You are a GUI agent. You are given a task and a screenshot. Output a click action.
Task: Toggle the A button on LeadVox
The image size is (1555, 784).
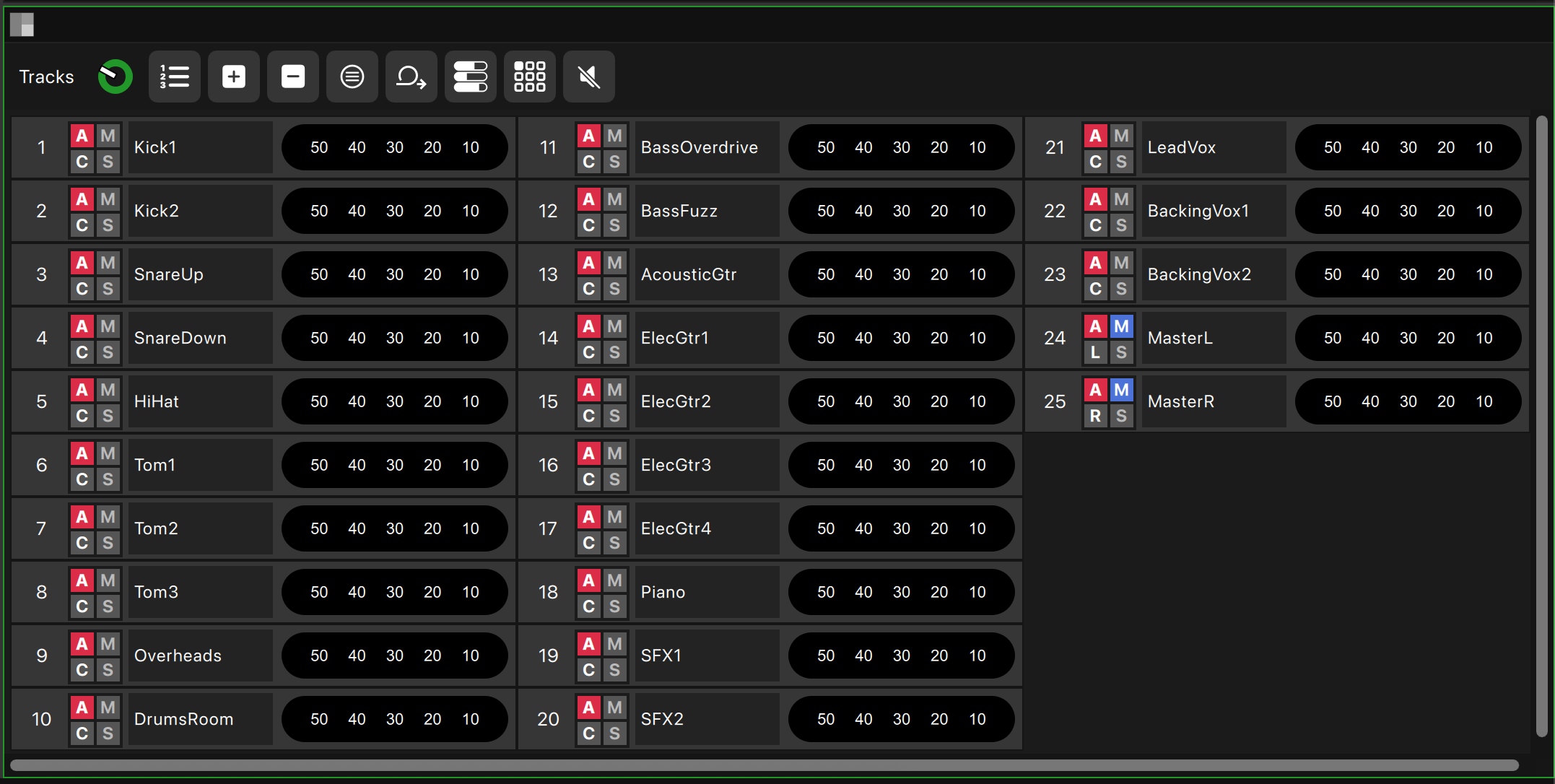click(1096, 136)
